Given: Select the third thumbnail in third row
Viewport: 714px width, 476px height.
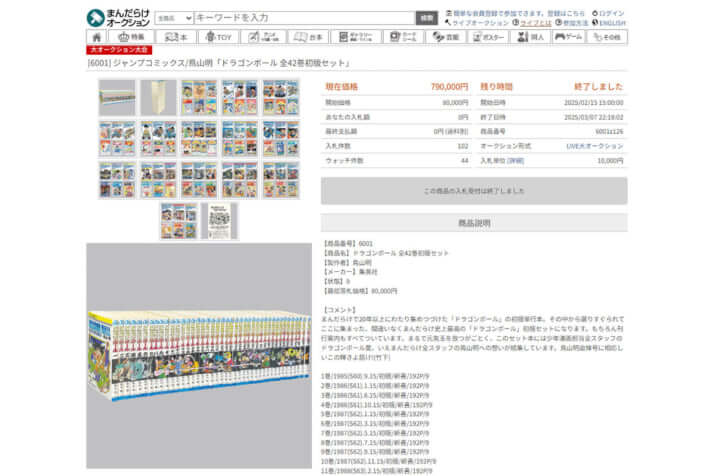Looking at the screenshot, I should point(199,180).
